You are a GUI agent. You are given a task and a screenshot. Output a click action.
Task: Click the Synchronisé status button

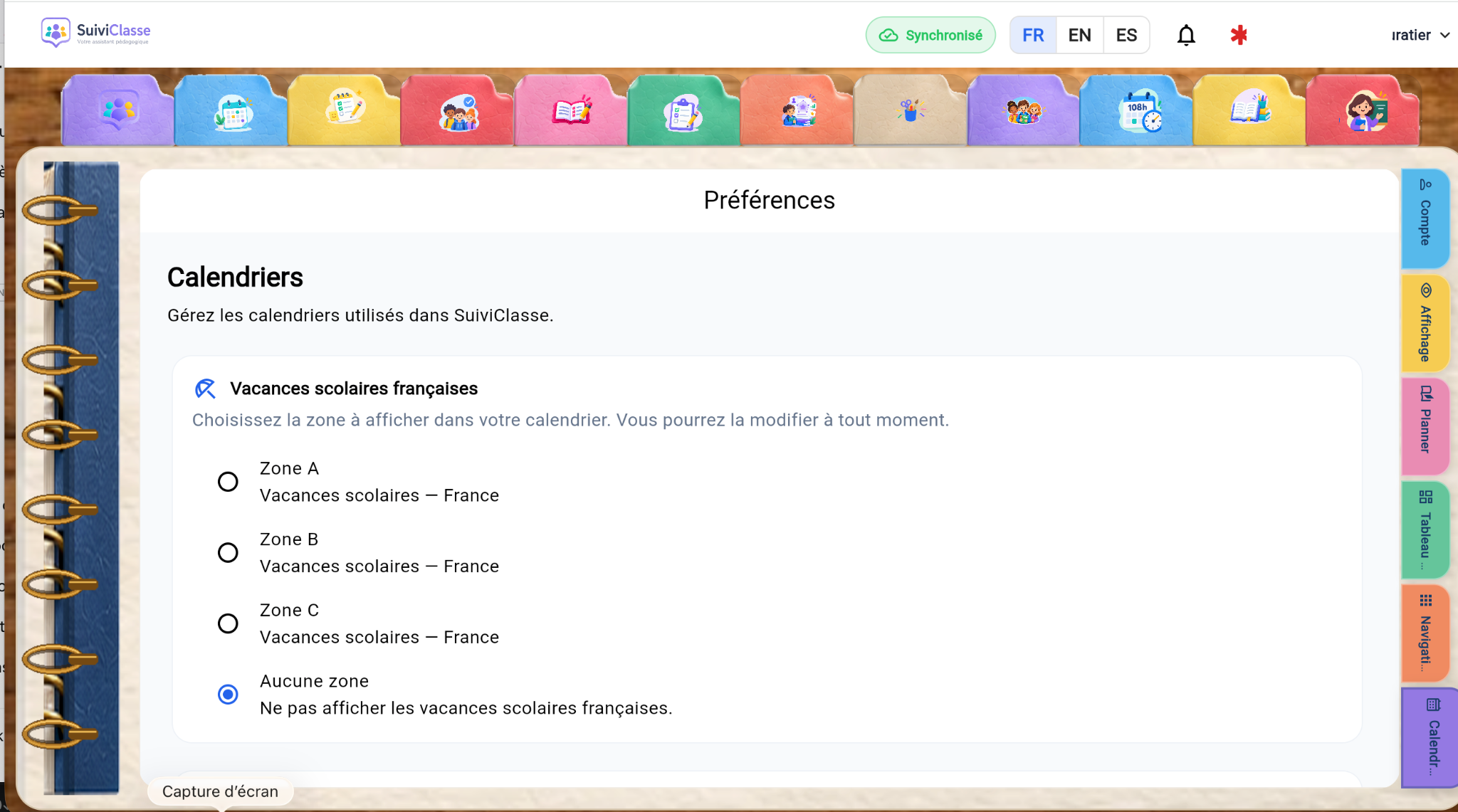point(930,35)
